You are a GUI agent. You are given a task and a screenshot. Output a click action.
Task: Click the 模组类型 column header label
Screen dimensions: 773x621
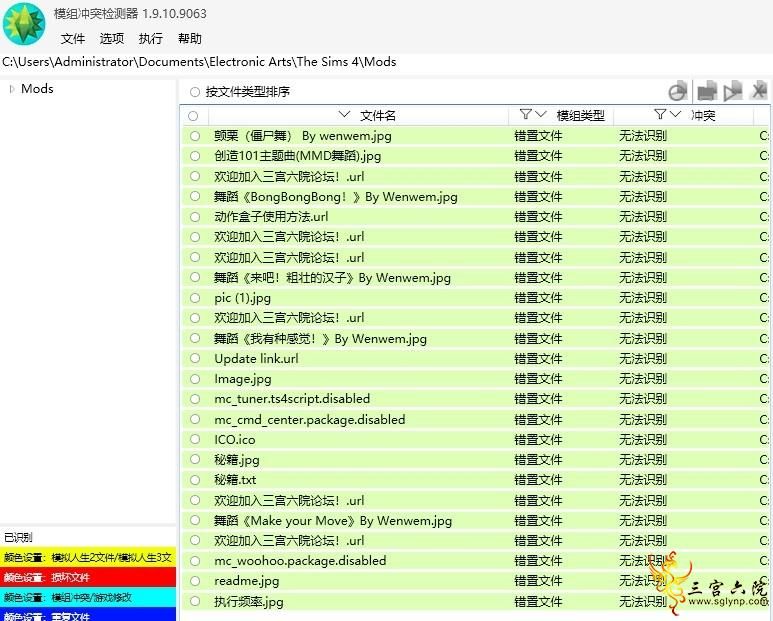coord(580,115)
